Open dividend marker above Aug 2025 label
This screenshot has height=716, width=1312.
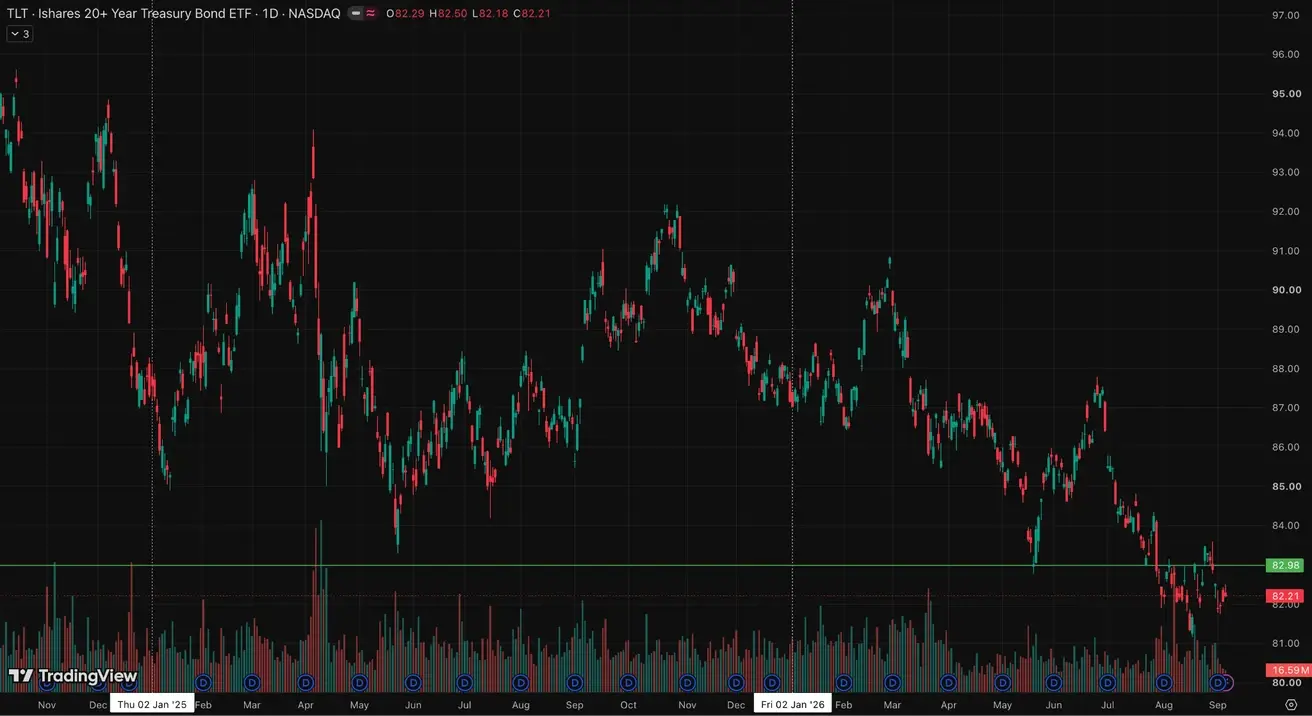pyautogui.click(x=521, y=682)
